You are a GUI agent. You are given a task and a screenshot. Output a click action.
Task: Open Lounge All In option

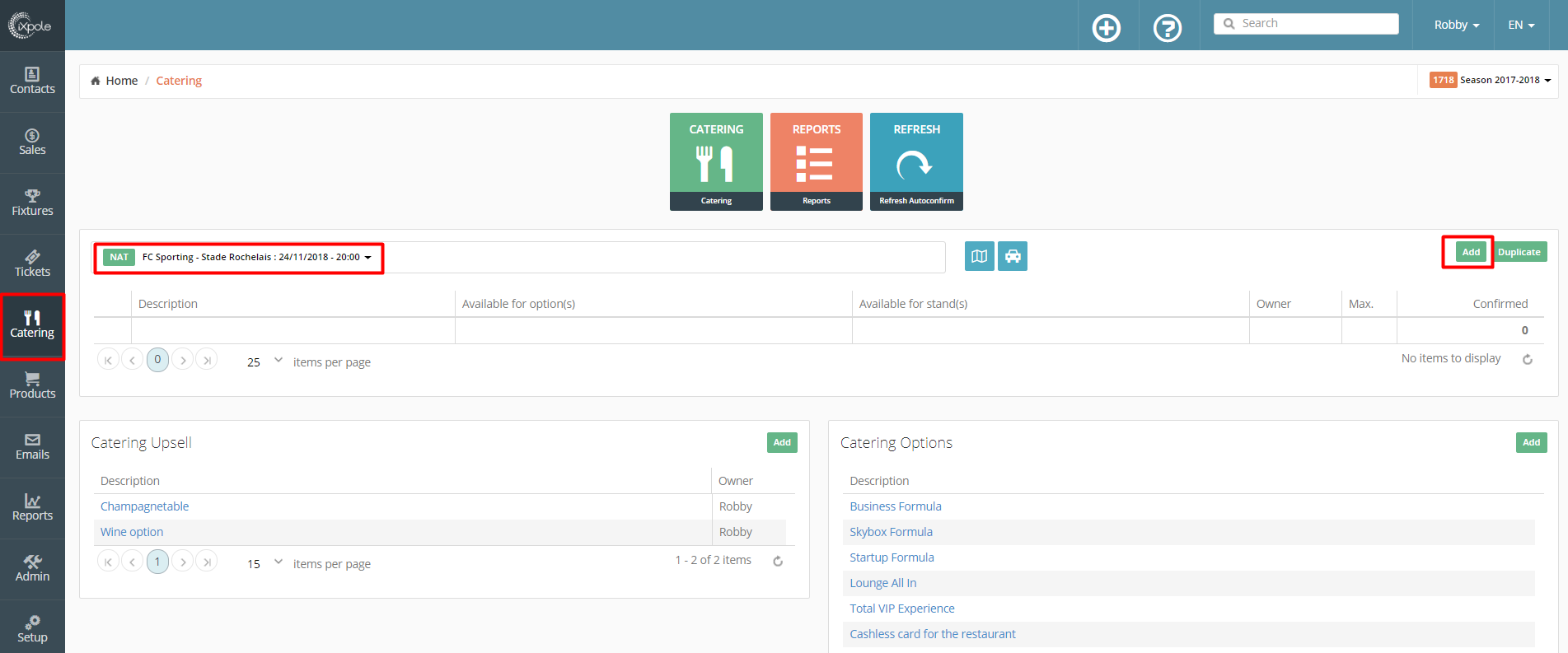(882, 583)
